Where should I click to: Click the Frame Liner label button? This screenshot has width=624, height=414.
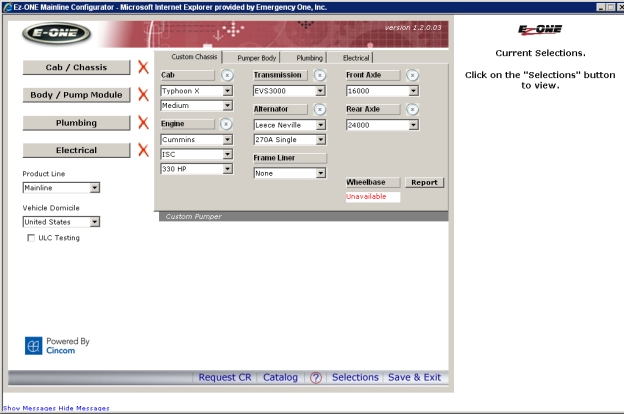pyautogui.click(x=290, y=158)
